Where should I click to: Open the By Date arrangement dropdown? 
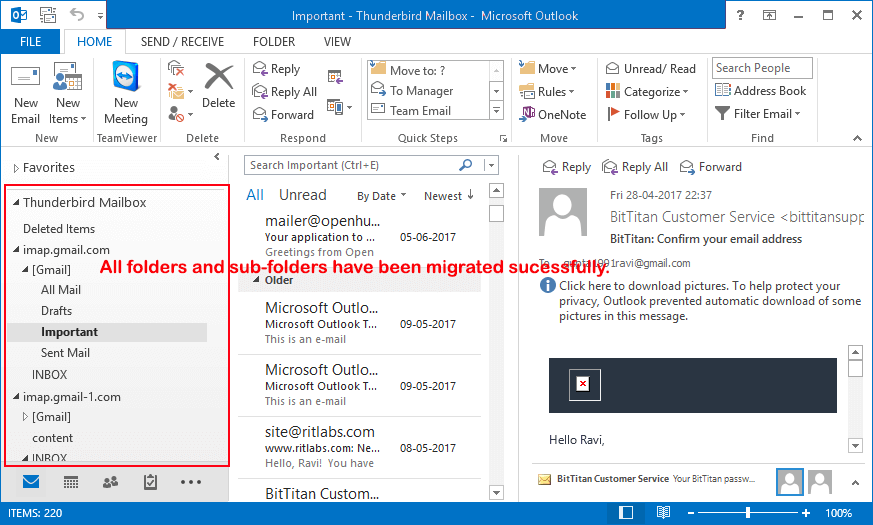[381, 196]
